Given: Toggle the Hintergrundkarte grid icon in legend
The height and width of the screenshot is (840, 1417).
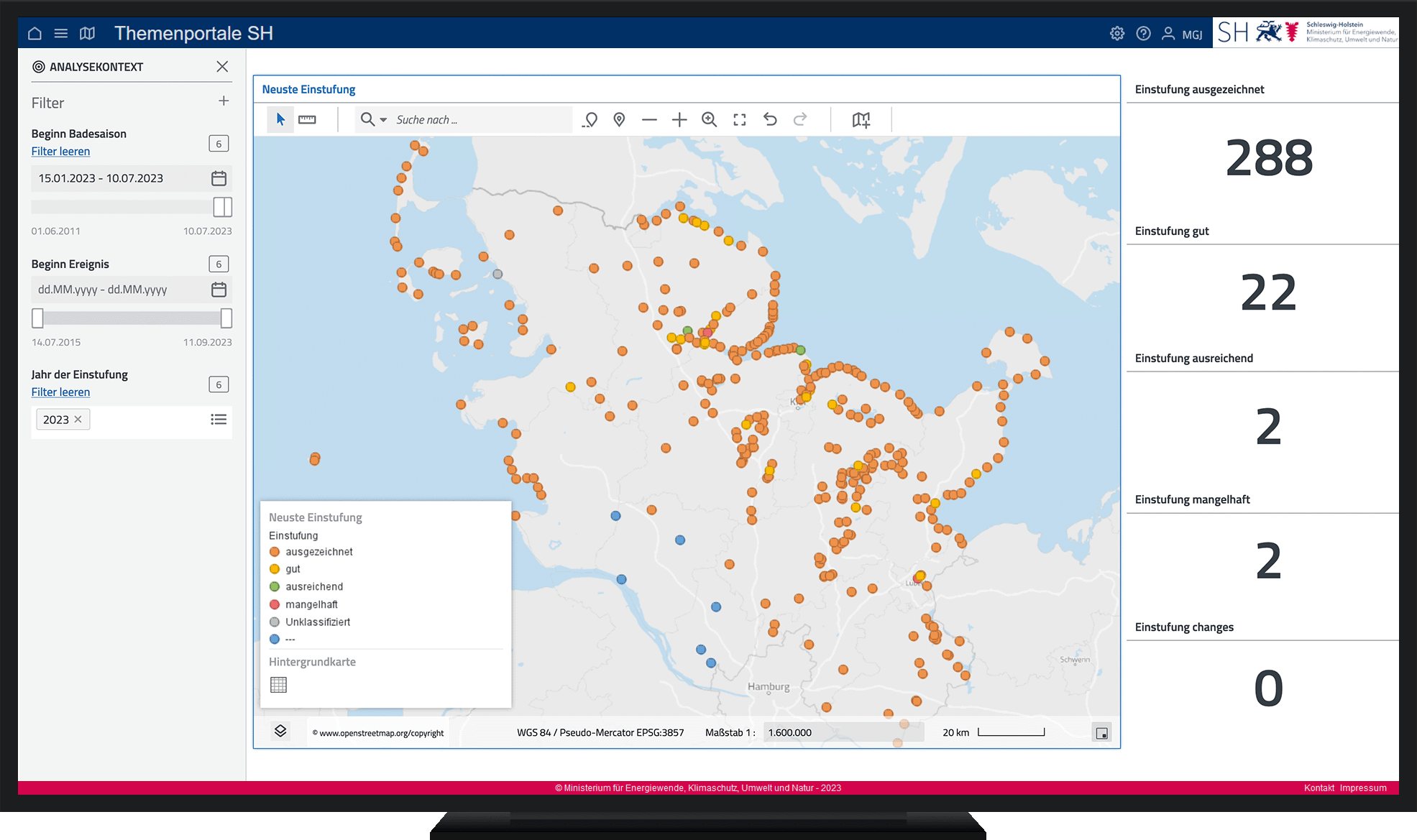Looking at the screenshot, I should tap(278, 685).
